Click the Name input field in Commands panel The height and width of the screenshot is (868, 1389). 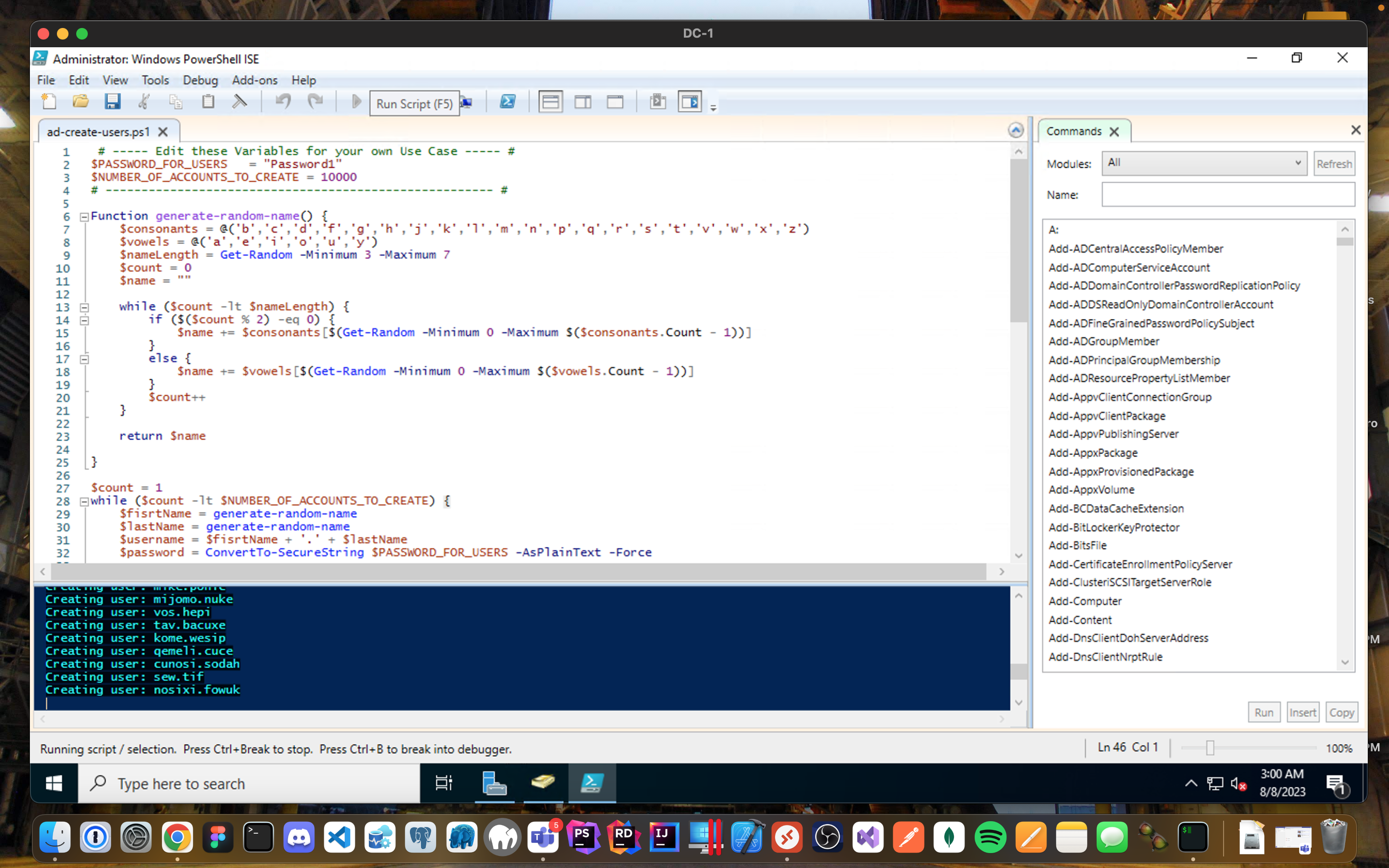coord(1228,195)
